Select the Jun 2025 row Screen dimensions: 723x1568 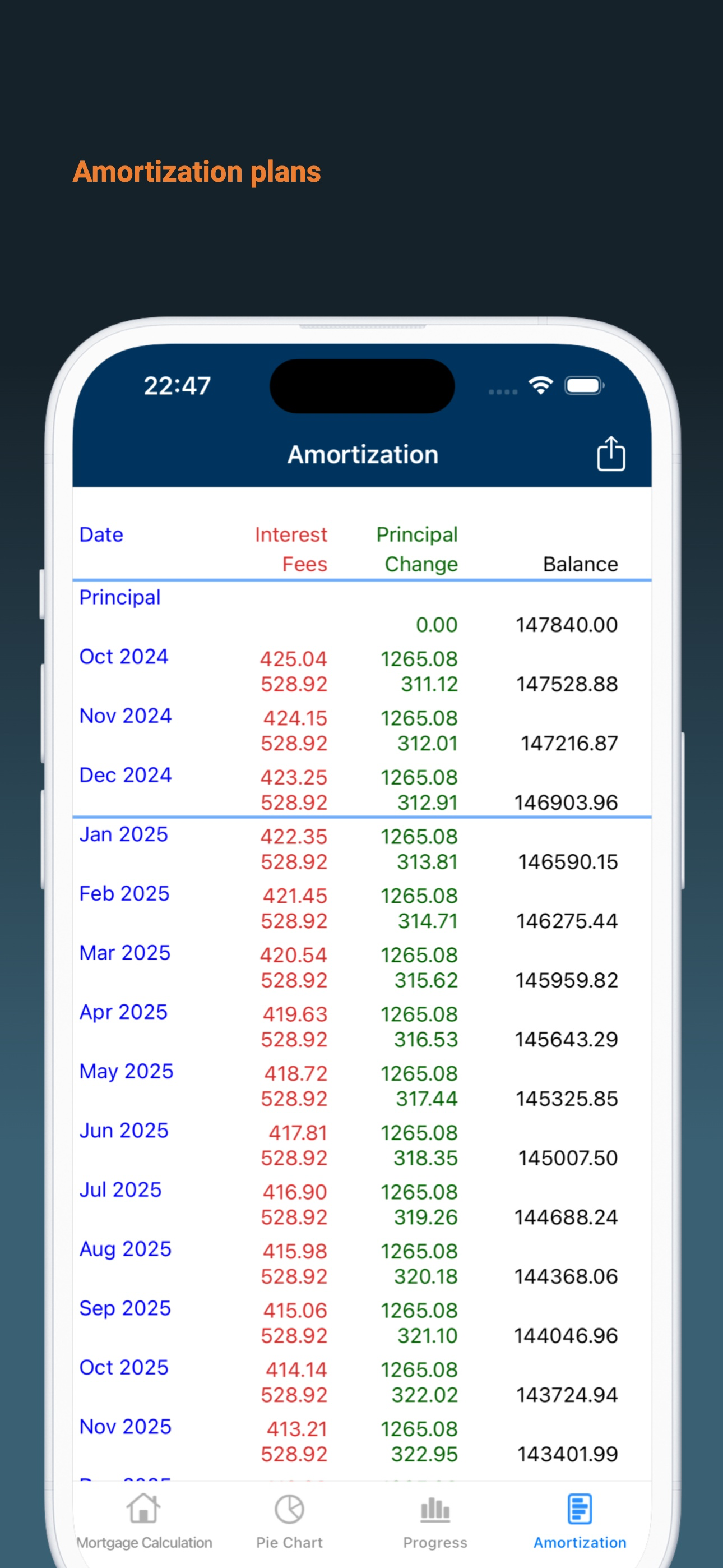click(361, 1145)
